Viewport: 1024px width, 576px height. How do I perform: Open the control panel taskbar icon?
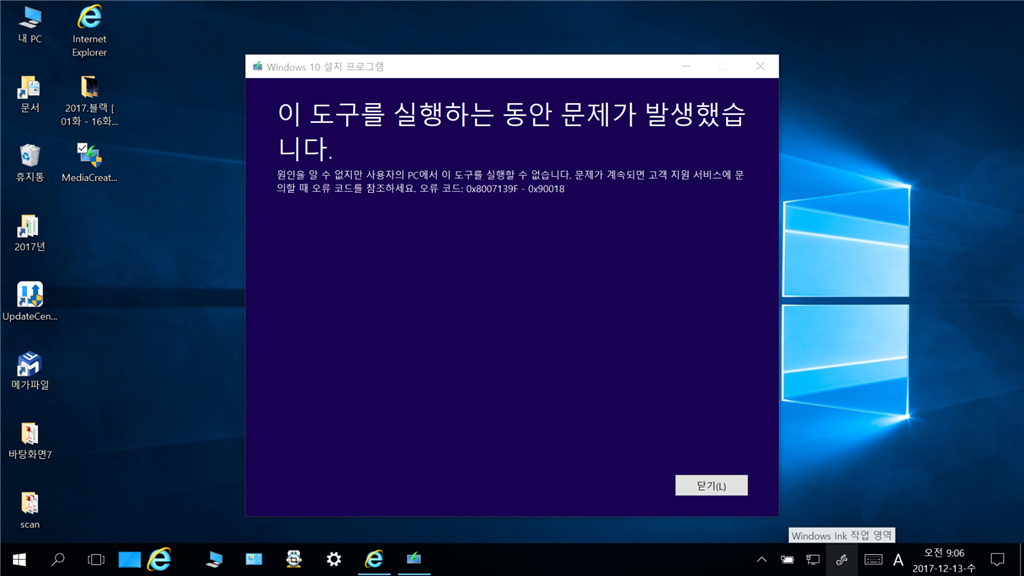tap(254, 560)
